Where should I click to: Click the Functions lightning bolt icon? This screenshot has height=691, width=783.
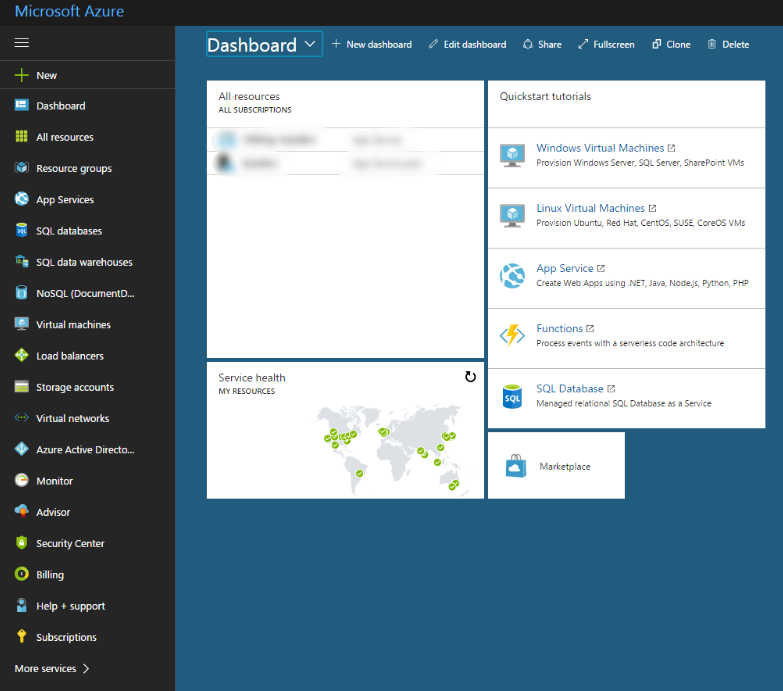coord(512,336)
